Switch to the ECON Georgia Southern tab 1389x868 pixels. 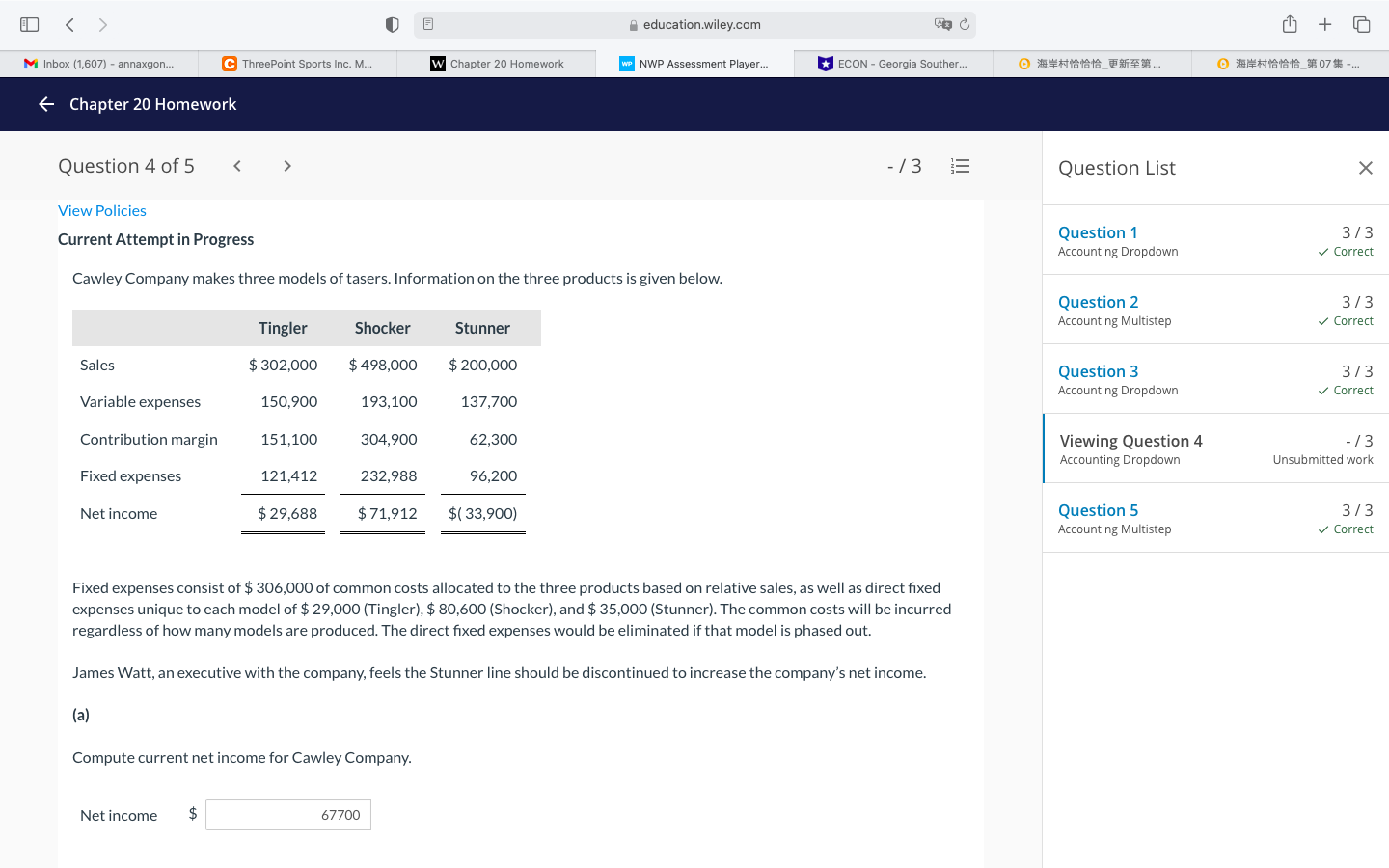(892, 63)
